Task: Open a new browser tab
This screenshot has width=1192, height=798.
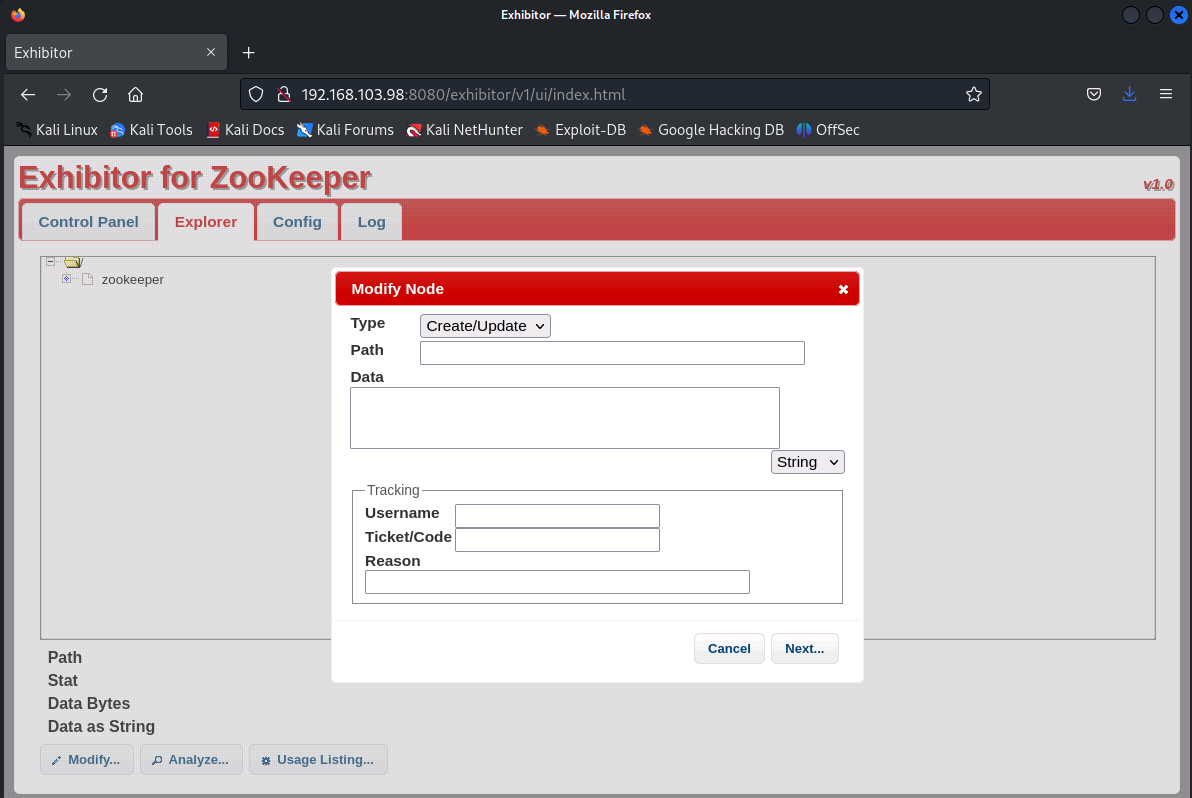Action: 249,52
